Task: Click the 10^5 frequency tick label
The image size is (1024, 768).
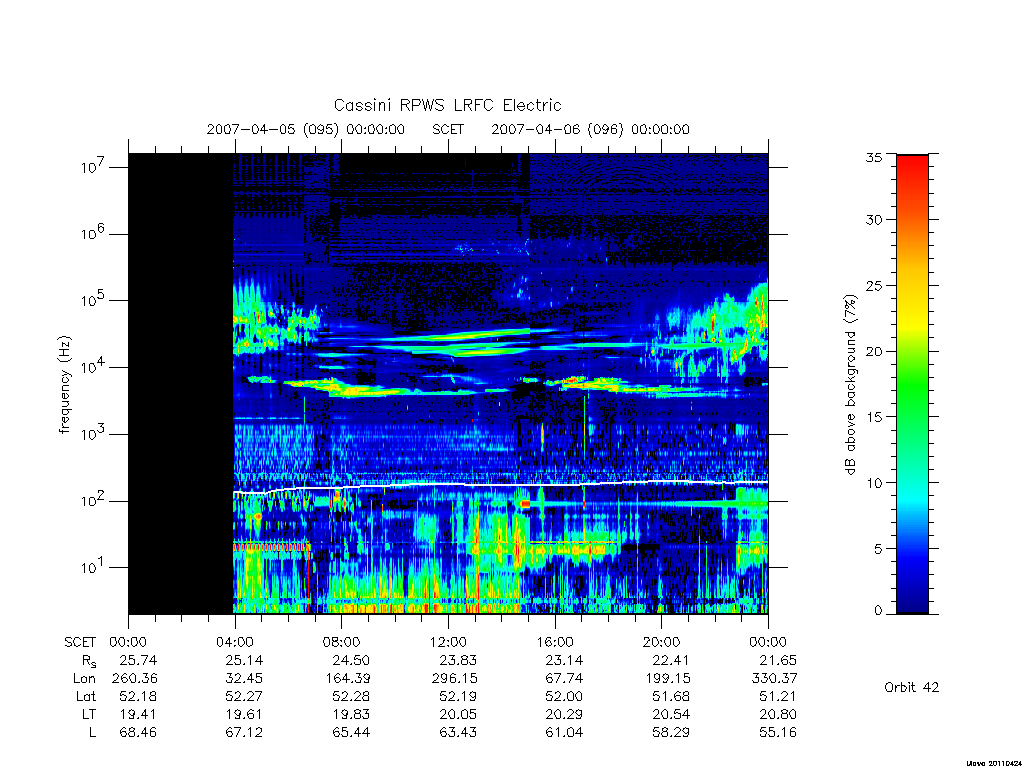Action: (x=94, y=300)
